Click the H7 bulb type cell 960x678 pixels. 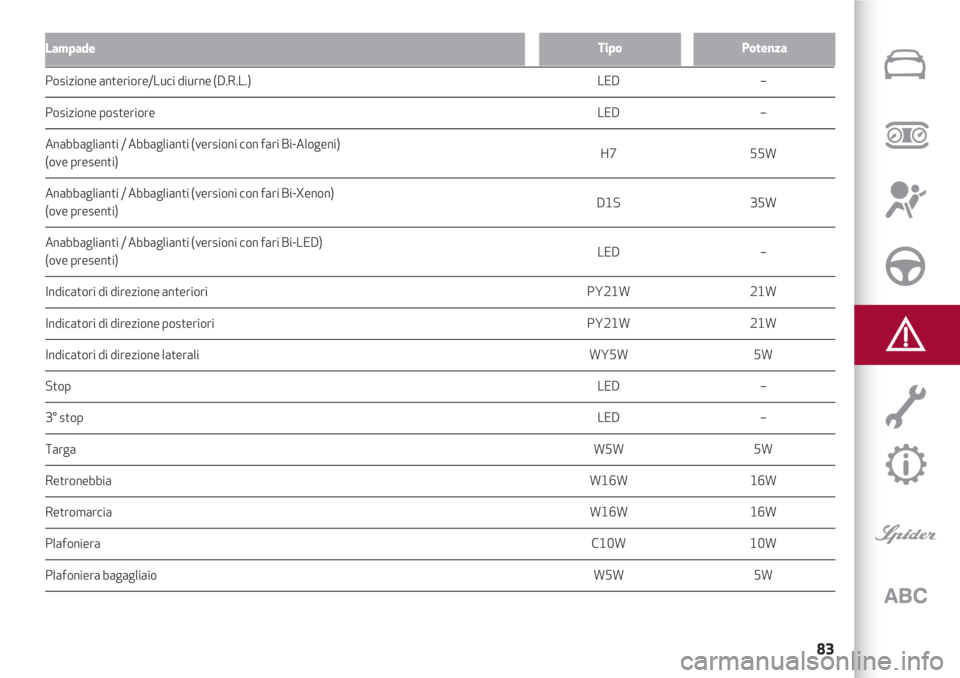609,154
